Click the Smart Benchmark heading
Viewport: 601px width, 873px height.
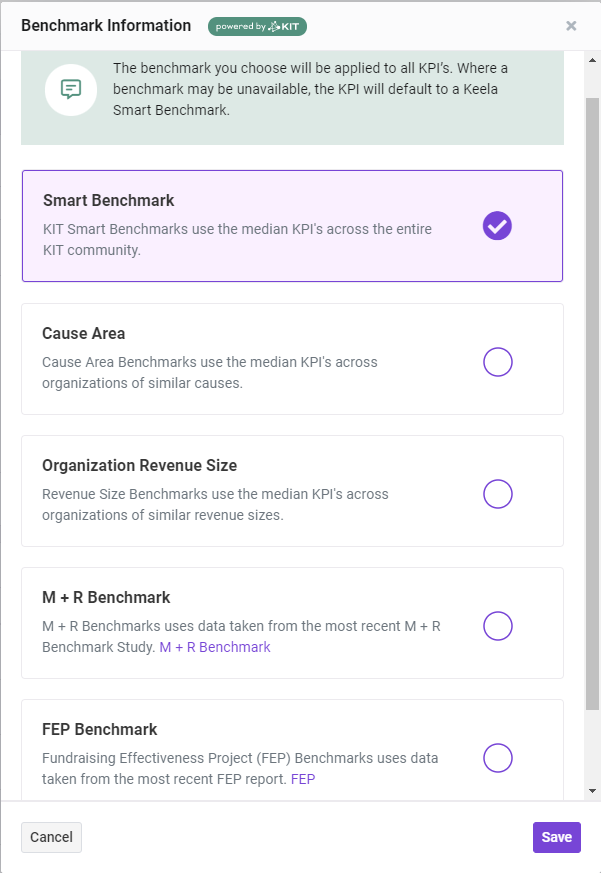(x=109, y=200)
